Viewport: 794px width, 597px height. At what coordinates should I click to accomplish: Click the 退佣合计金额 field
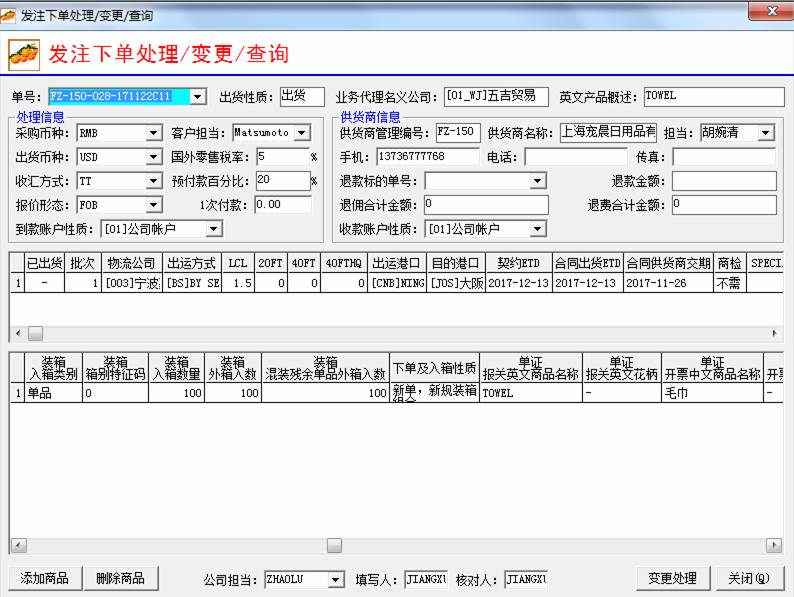[486, 205]
